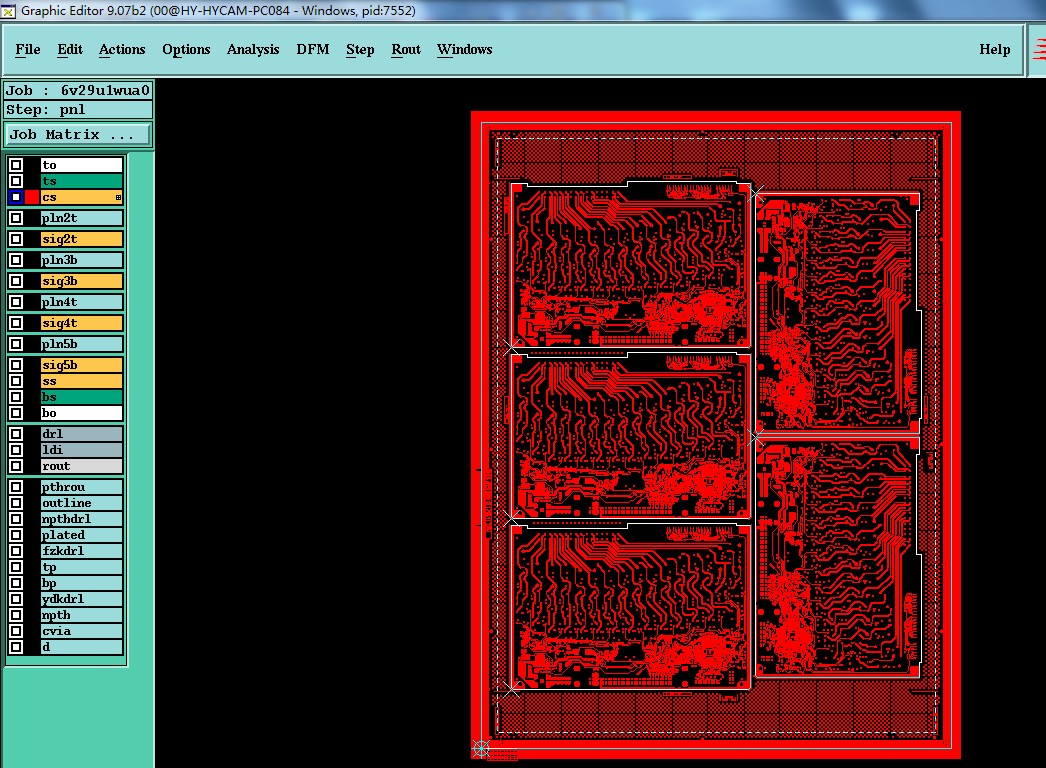The height and width of the screenshot is (768, 1046).
Task: Click the Job Matrix ... button
Action: coord(78,134)
